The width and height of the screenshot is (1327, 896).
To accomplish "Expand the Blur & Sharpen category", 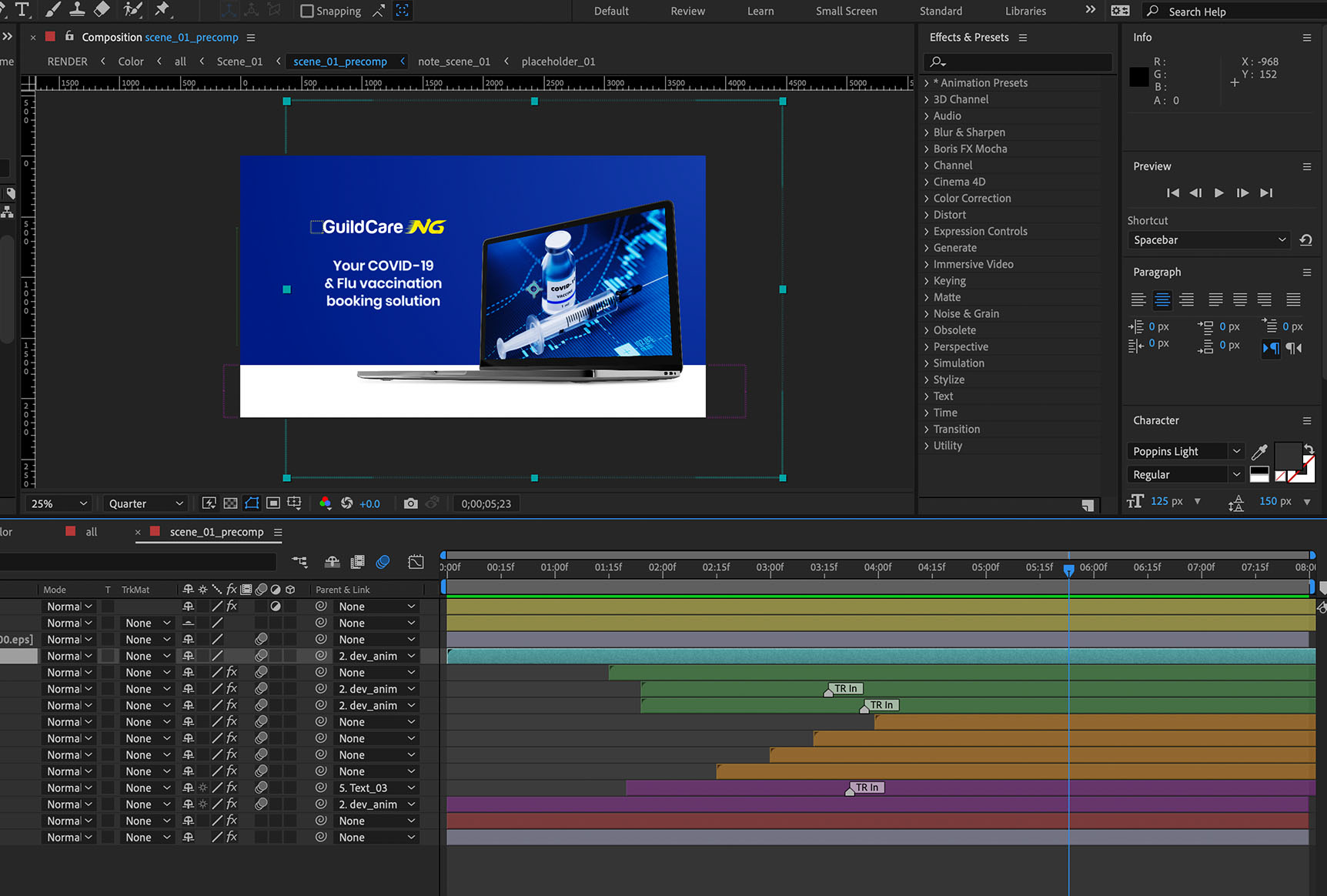I will click(x=927, y=132).
